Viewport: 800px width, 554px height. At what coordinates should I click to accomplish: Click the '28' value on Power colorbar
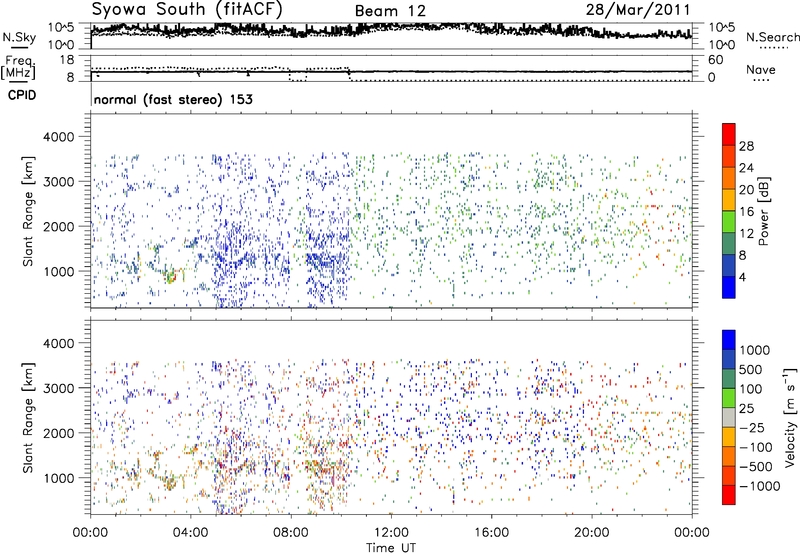click(x=746, y=146)
